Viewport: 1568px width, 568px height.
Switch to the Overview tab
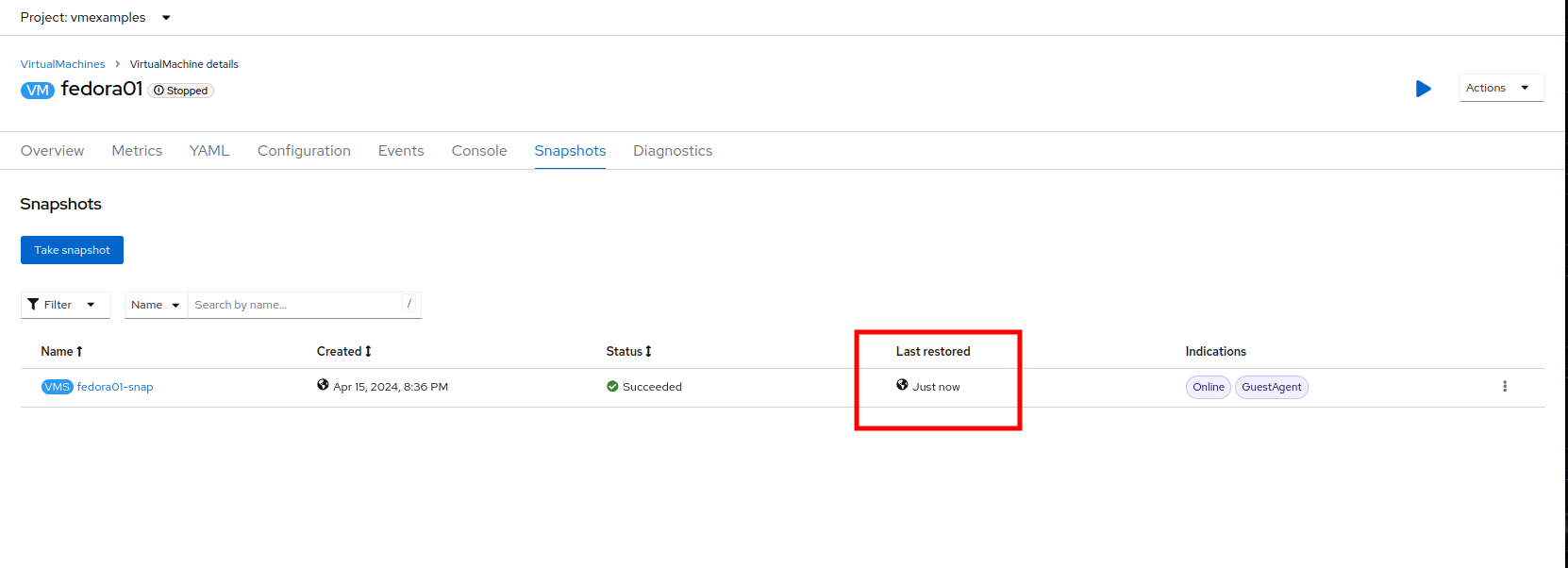point(53,151)
